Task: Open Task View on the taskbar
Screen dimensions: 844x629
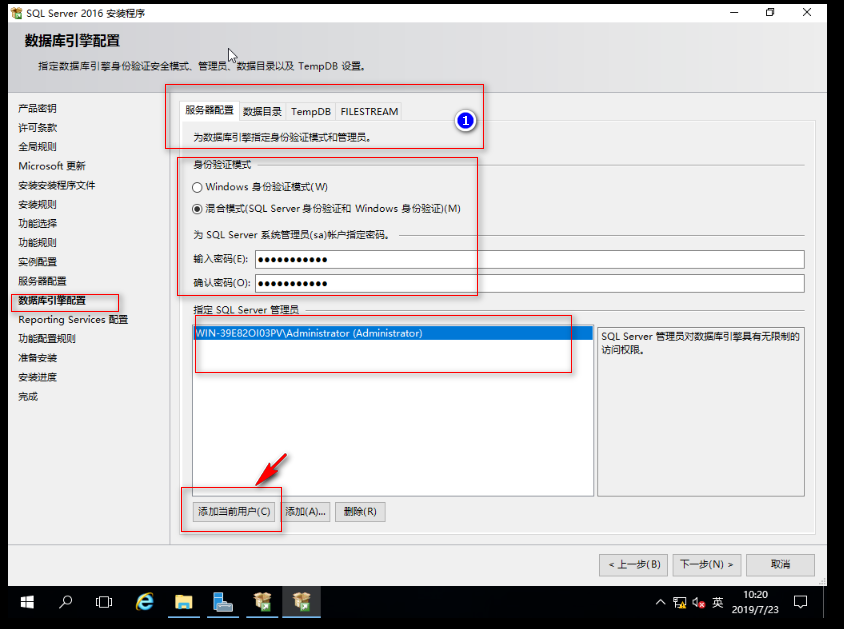Action: 104,602
